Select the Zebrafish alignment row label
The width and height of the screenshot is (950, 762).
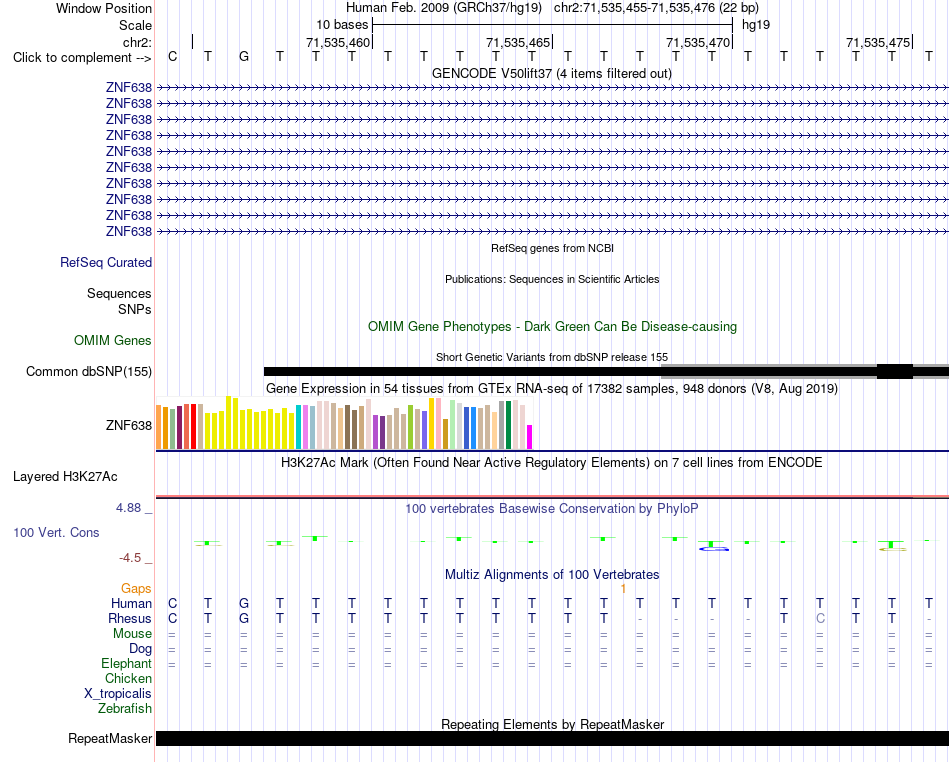click(x=125, y=708)
